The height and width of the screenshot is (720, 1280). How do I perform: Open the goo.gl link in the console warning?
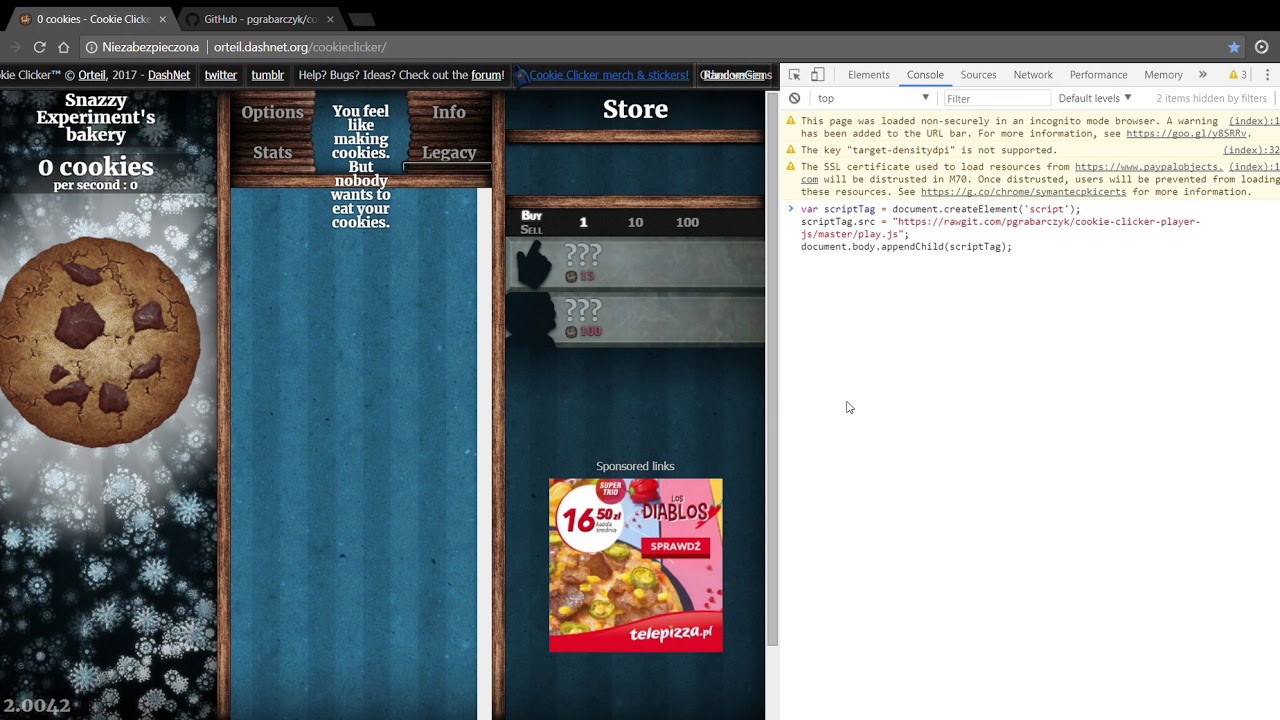click(x=1187, y=133)
